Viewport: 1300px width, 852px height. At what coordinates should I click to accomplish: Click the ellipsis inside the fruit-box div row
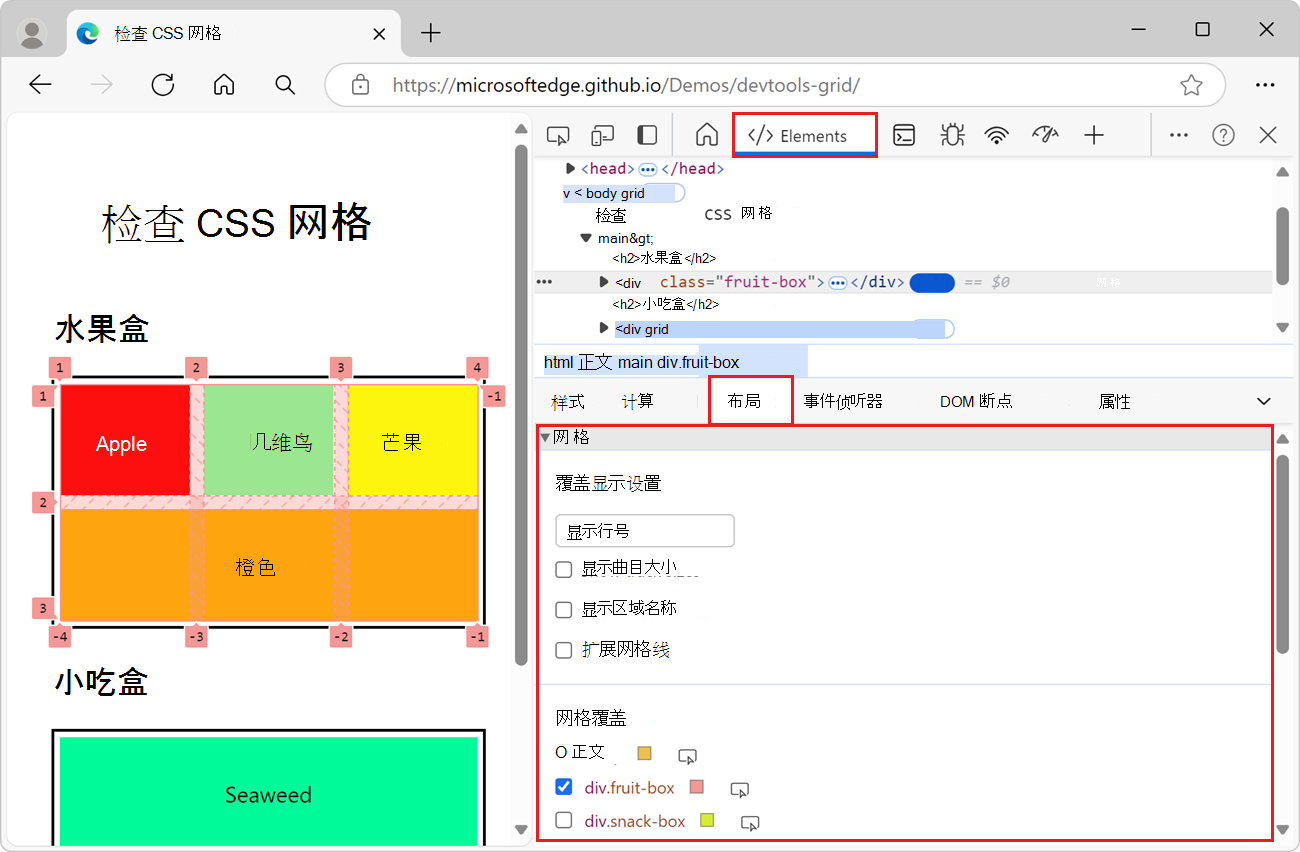tap(838, 283)
